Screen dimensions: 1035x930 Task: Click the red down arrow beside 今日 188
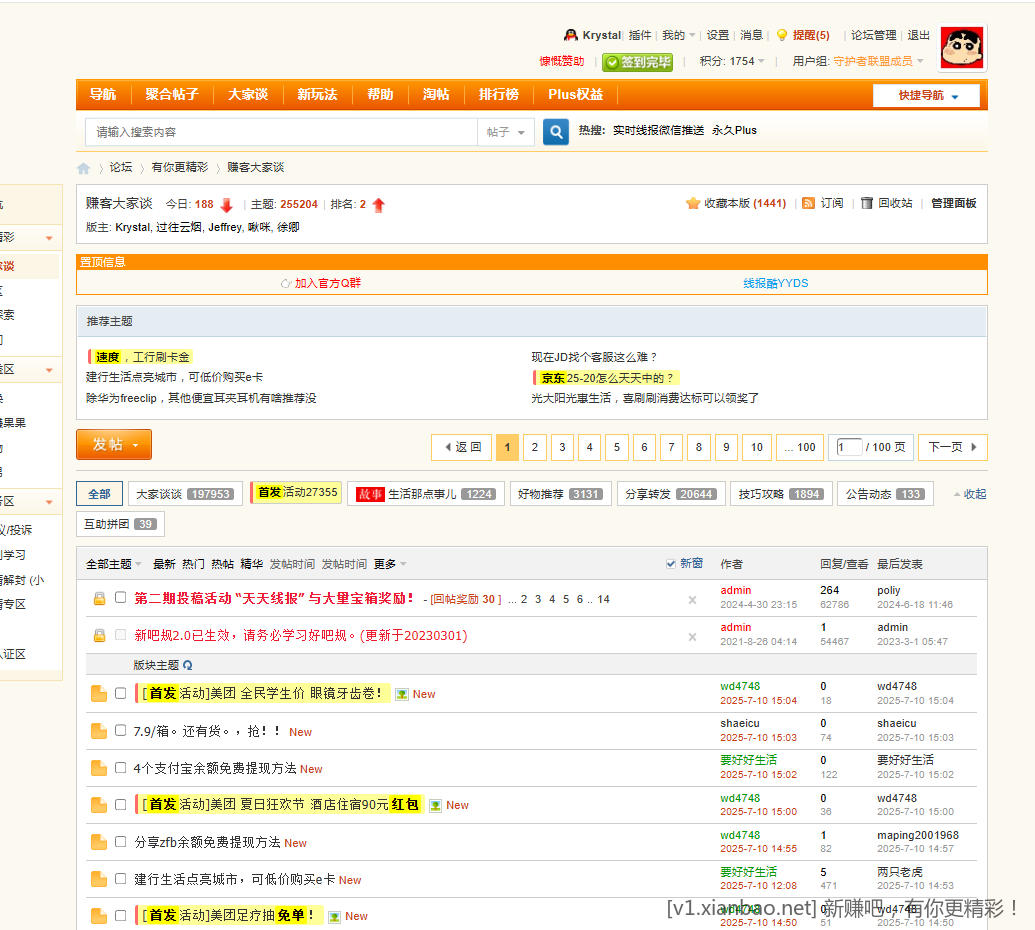click(226, 205)
